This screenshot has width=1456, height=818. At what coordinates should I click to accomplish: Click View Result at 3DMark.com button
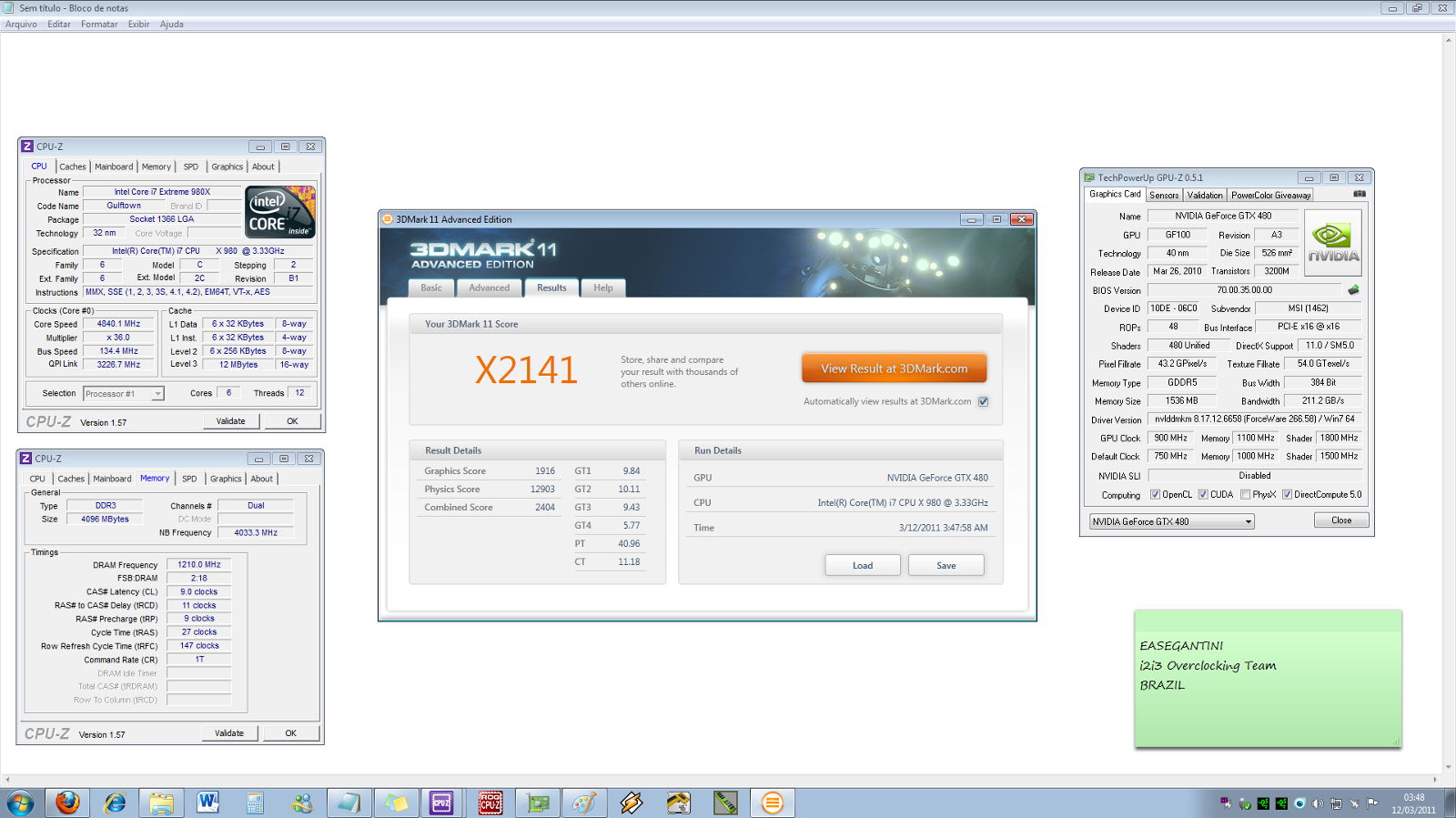pos(895,369)
